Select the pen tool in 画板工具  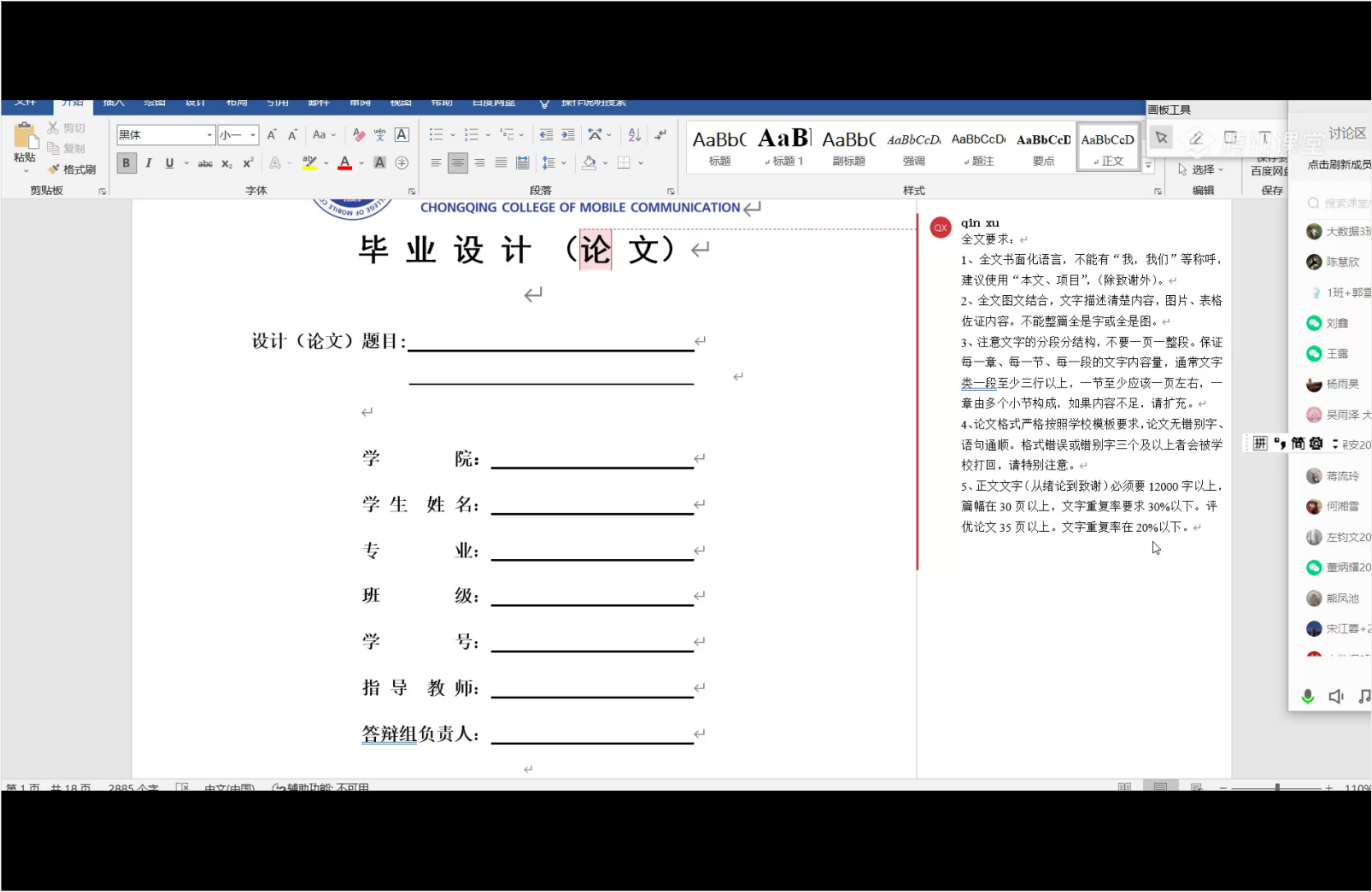[x=1196, y=138]
